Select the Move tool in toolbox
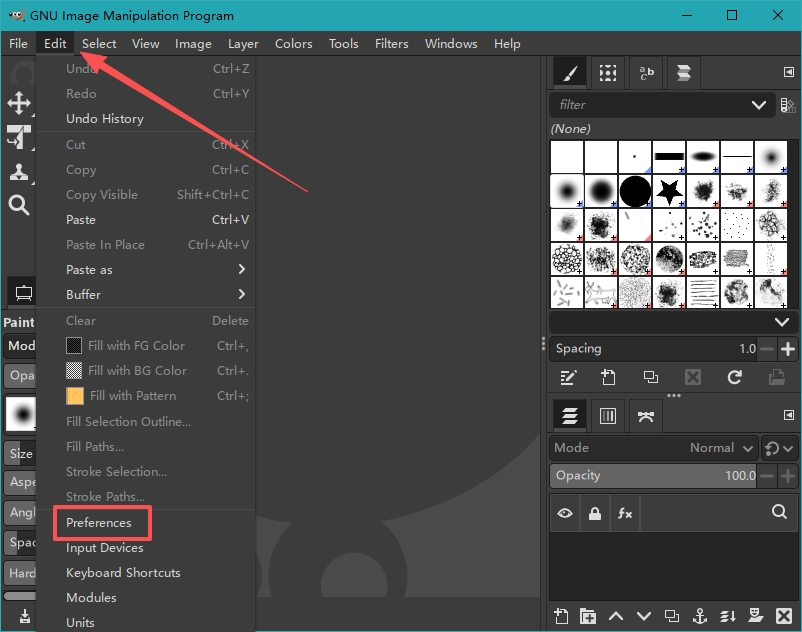Screen dimensions: 802x632 (x=19, y=103)
